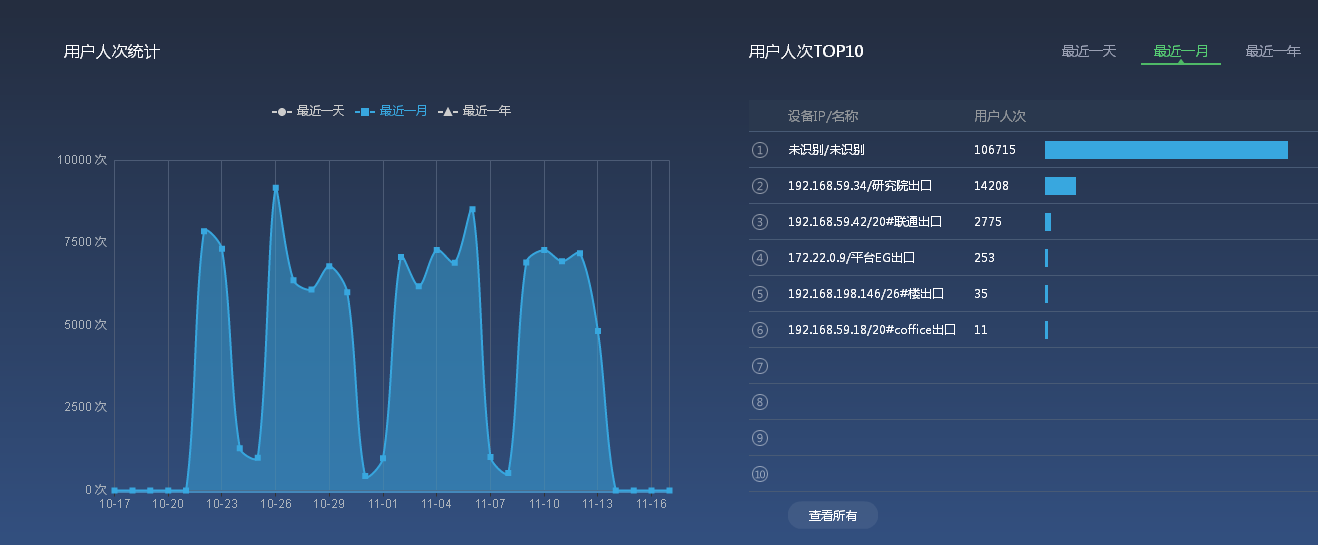Click the rank 10 circle icon

click(x=760, y=474)
